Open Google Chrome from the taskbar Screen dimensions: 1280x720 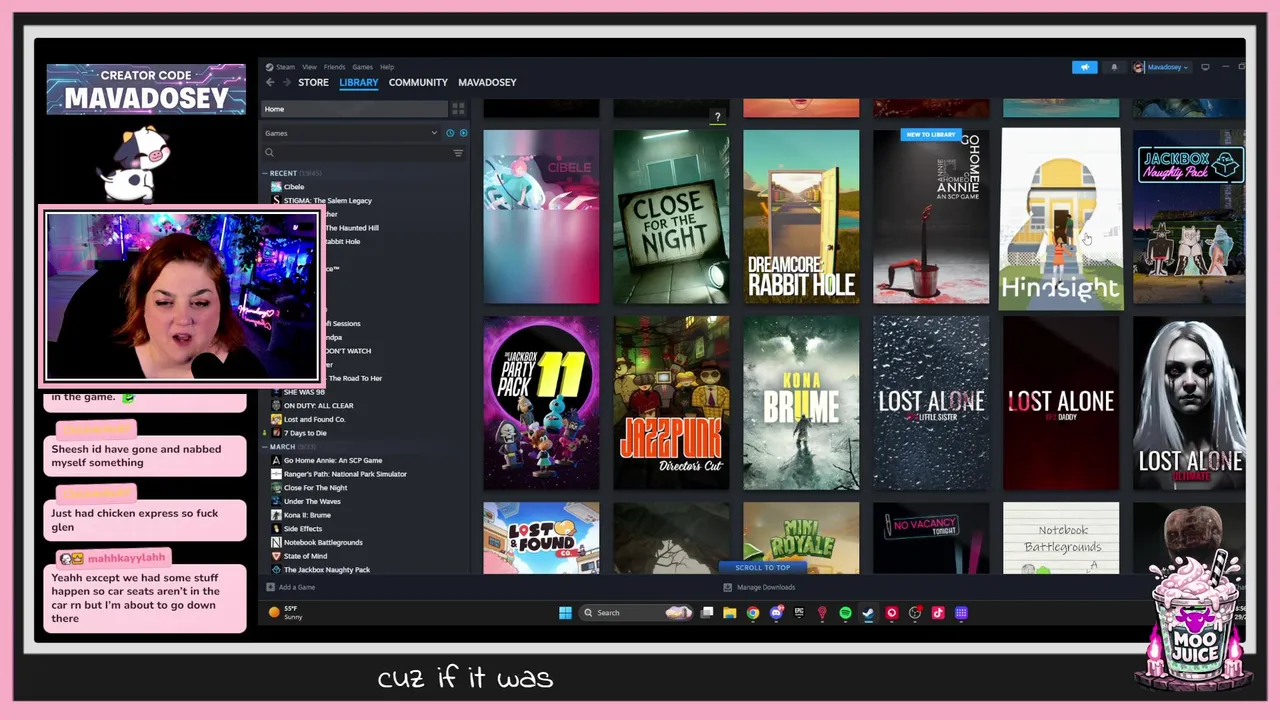tap(753, 613)
